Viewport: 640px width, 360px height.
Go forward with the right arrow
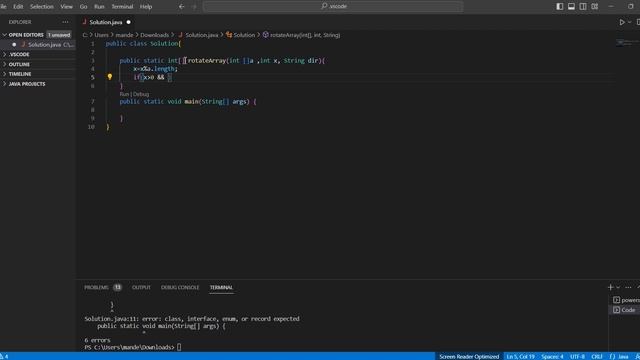tap(194, 7)
